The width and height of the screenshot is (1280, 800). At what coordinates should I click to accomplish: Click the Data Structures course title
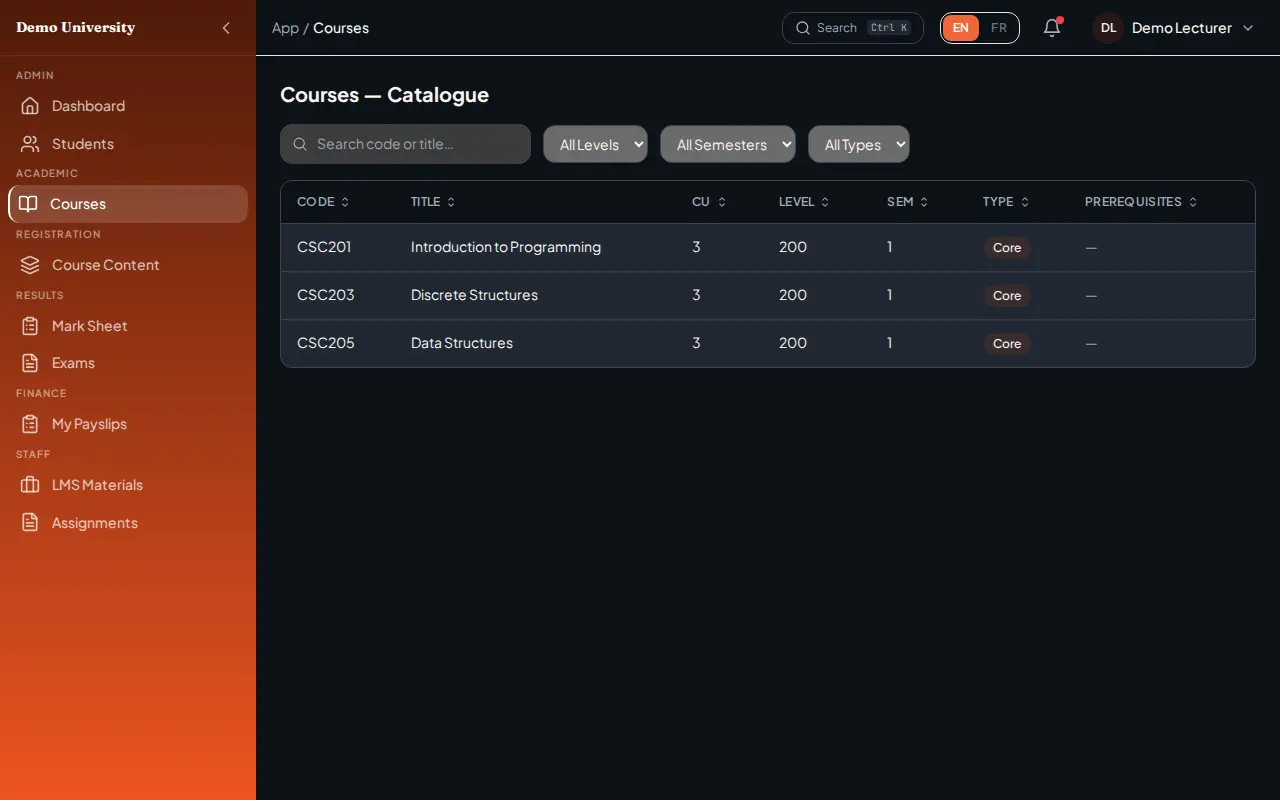[x=462, y=343]
